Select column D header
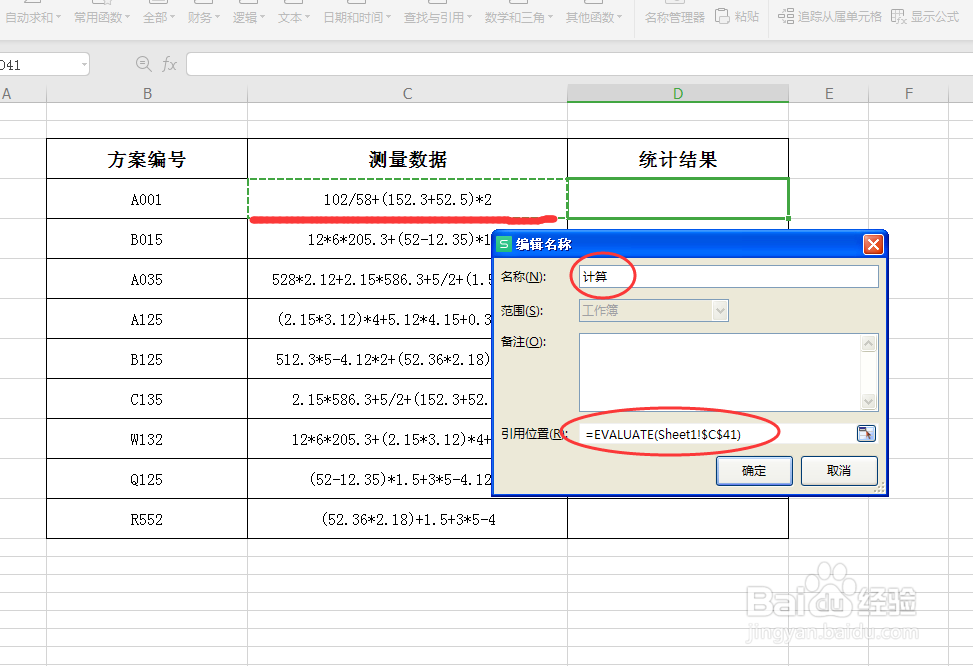 tap(678, 94)
